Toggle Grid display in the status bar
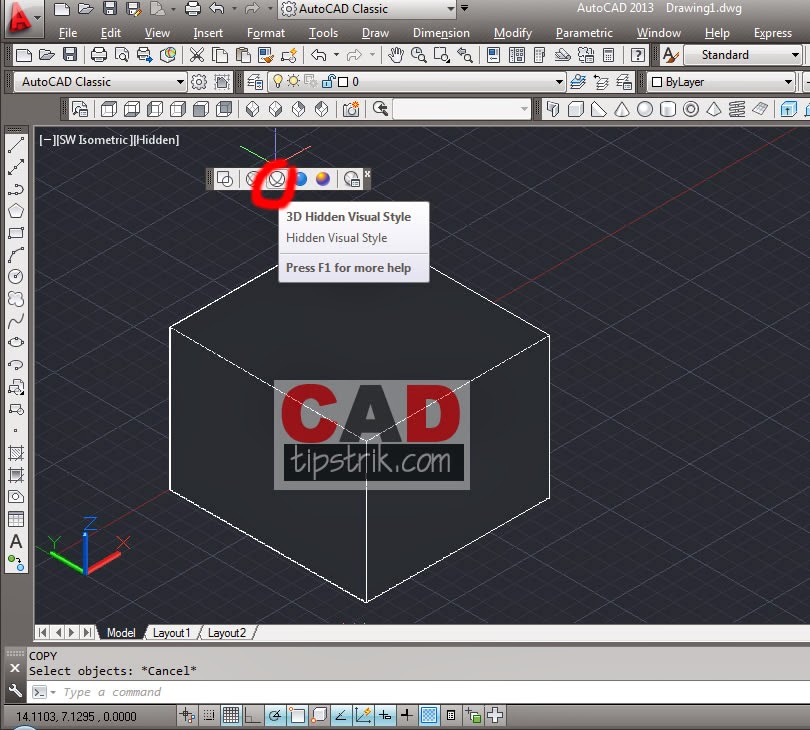This screenshot has width=810, height=730. pyautogui.click(x=230, y=715)
